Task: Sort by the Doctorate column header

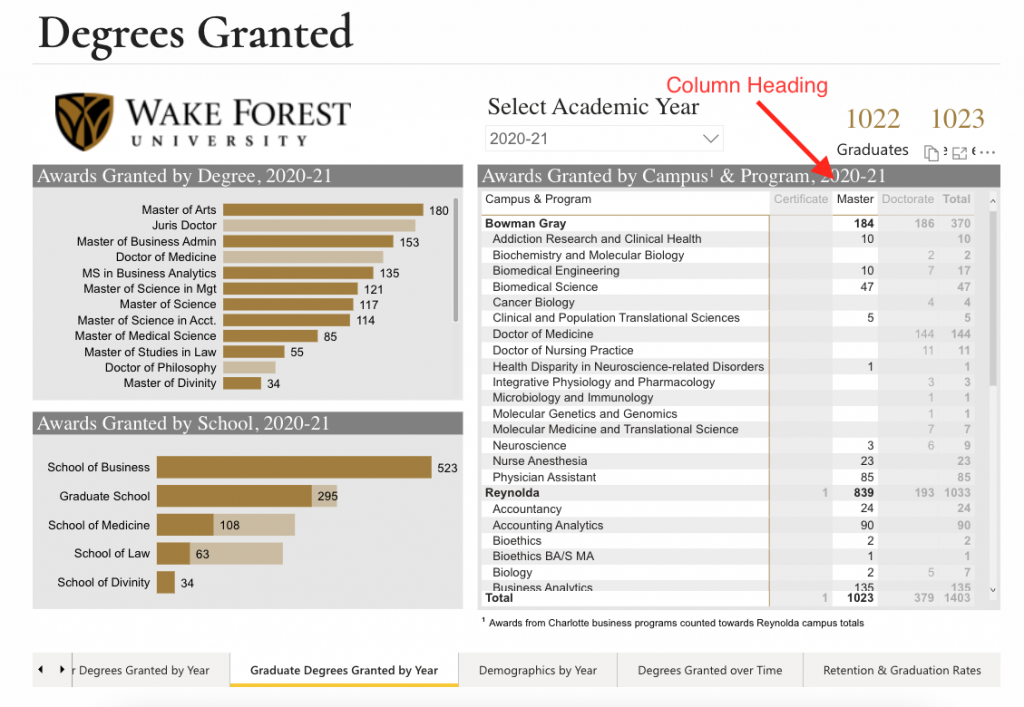Action: point(907,199)
